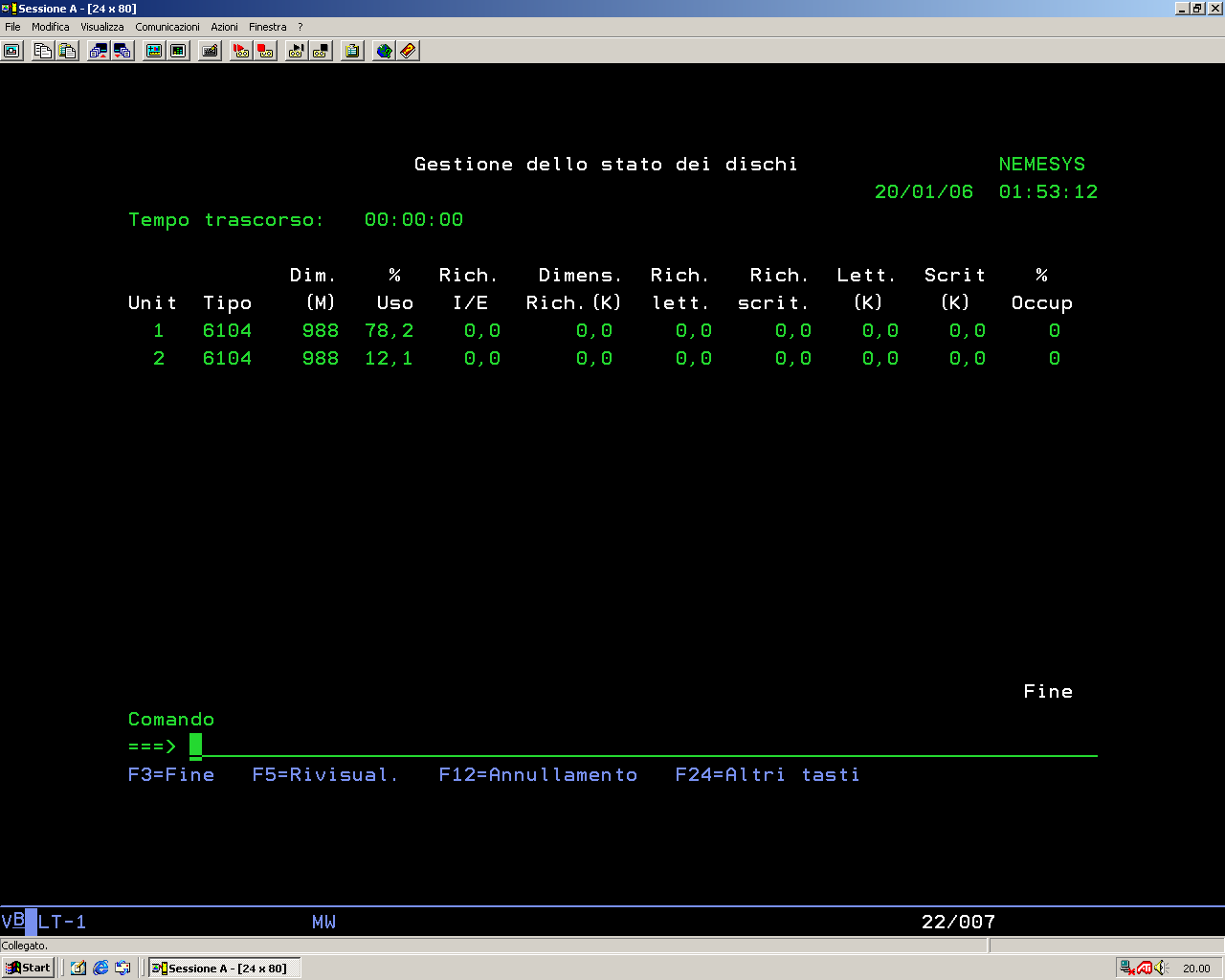Click the F5=Rivisual. function key label

click(325, 774)
